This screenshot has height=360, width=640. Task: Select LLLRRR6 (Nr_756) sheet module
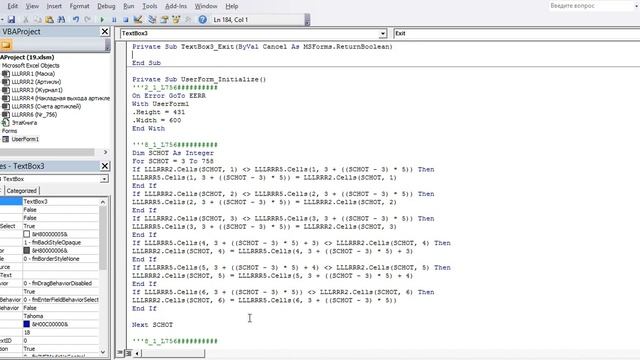[34, 115]
